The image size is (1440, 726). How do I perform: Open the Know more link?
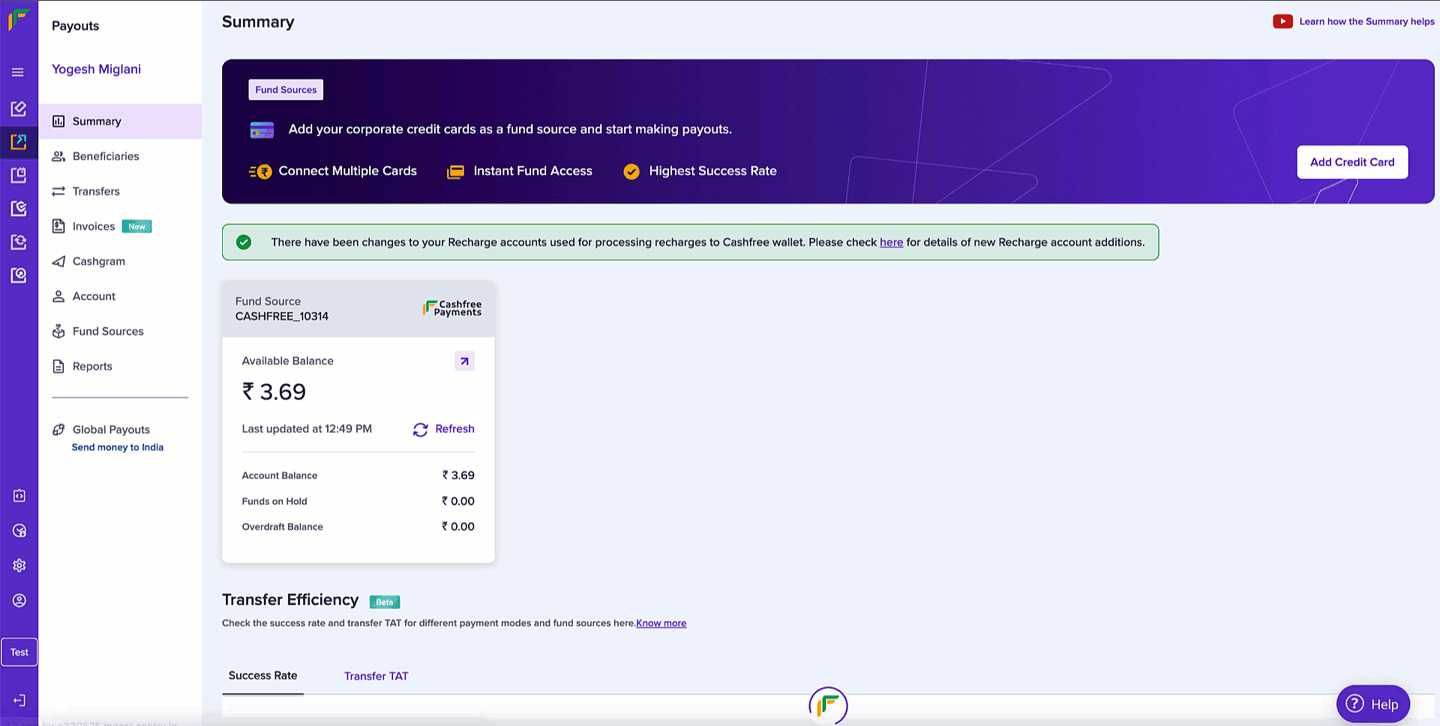(x=661, y=623)
